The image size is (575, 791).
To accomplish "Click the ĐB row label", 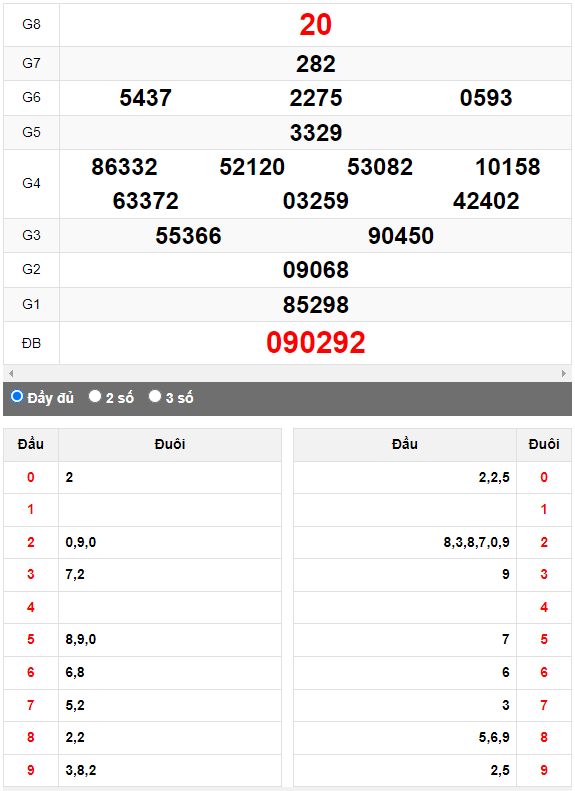I will [x=31, y=344].
